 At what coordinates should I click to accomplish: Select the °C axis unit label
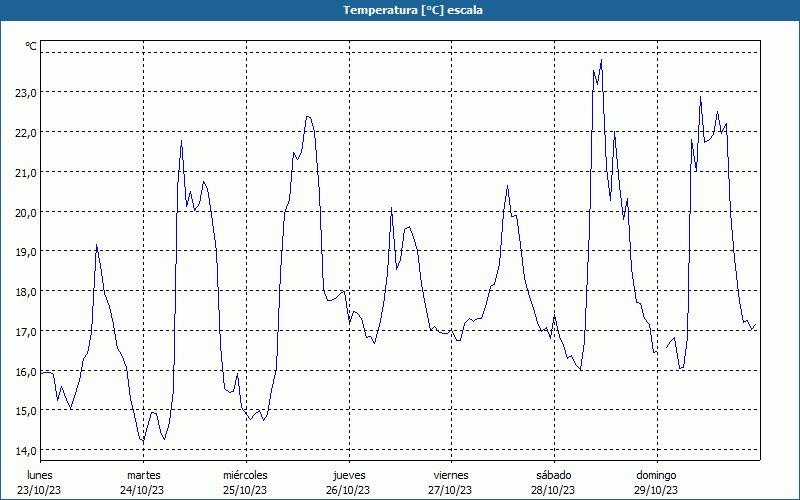click(31, 46)
